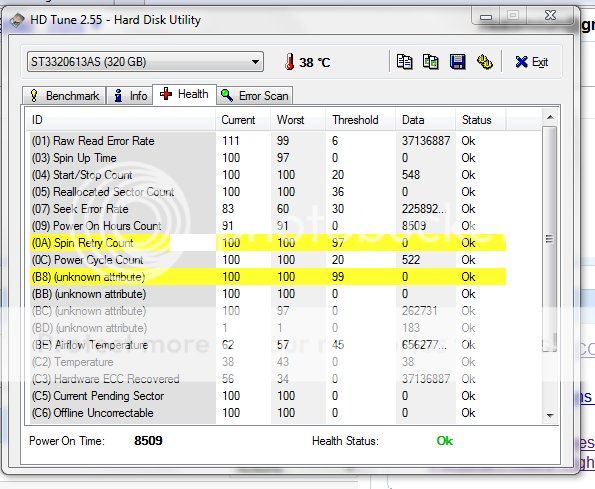
Task: Click the 522 Power Cycle data value
Action: (411, 260)
